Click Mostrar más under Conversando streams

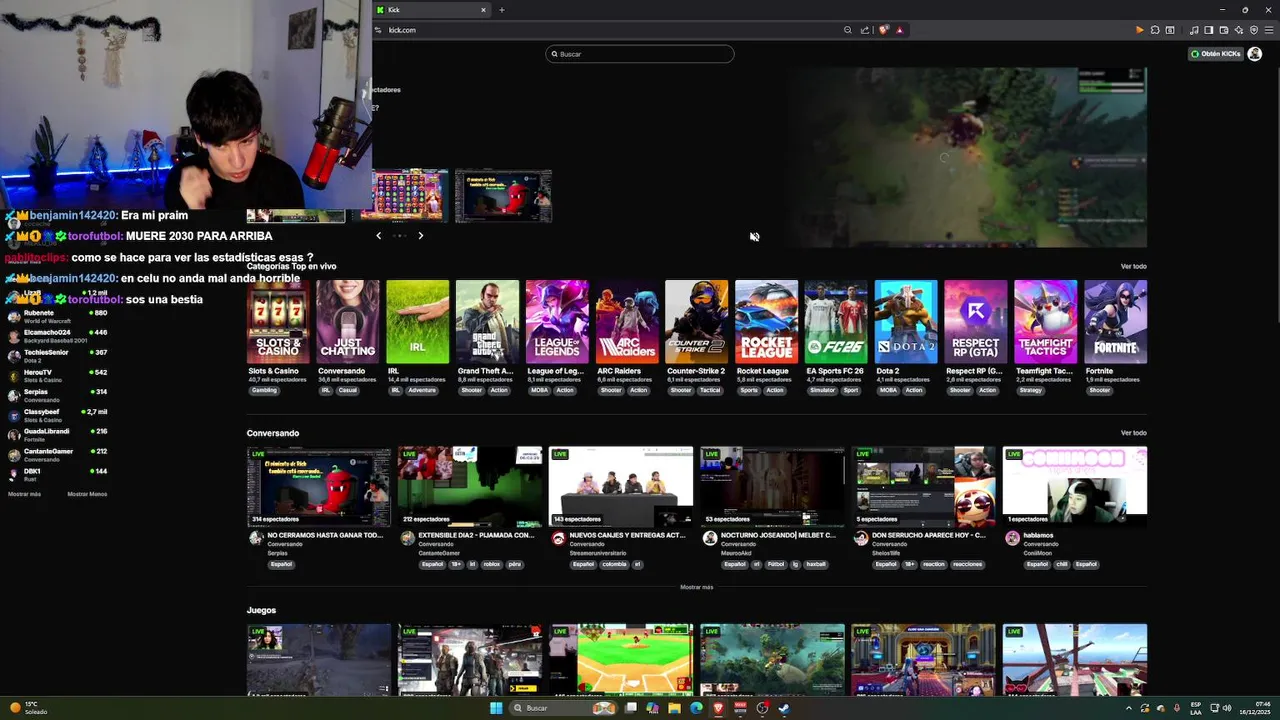696,587
